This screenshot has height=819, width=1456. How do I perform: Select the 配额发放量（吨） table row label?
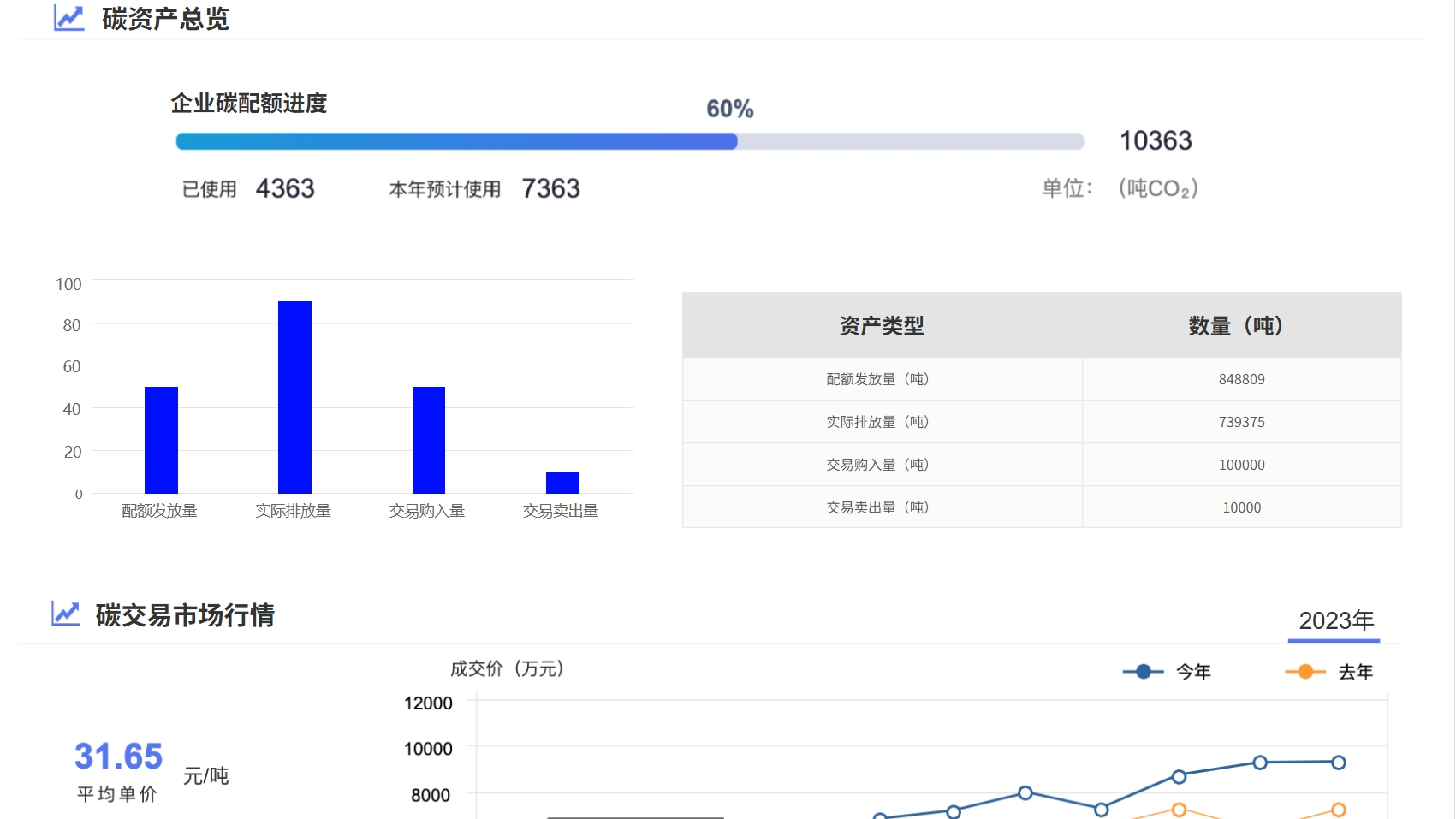coord(877,379)
